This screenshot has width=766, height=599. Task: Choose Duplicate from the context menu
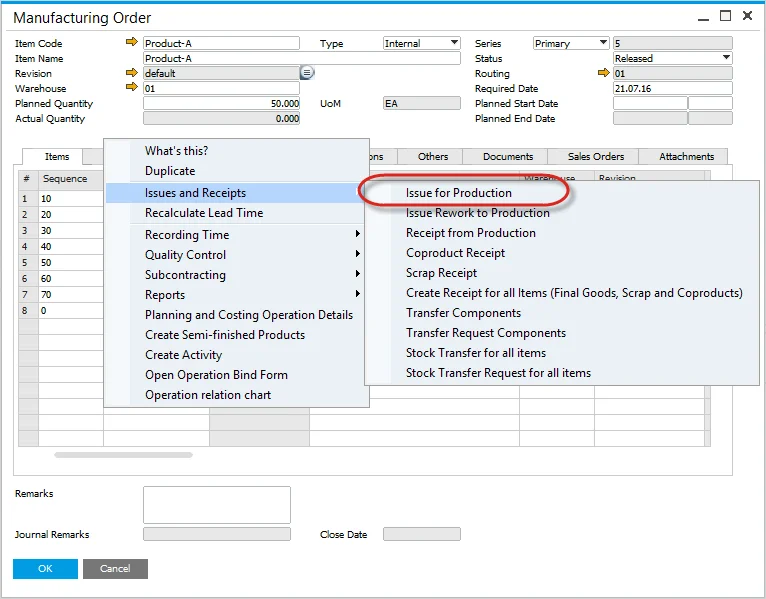point(170,171)
